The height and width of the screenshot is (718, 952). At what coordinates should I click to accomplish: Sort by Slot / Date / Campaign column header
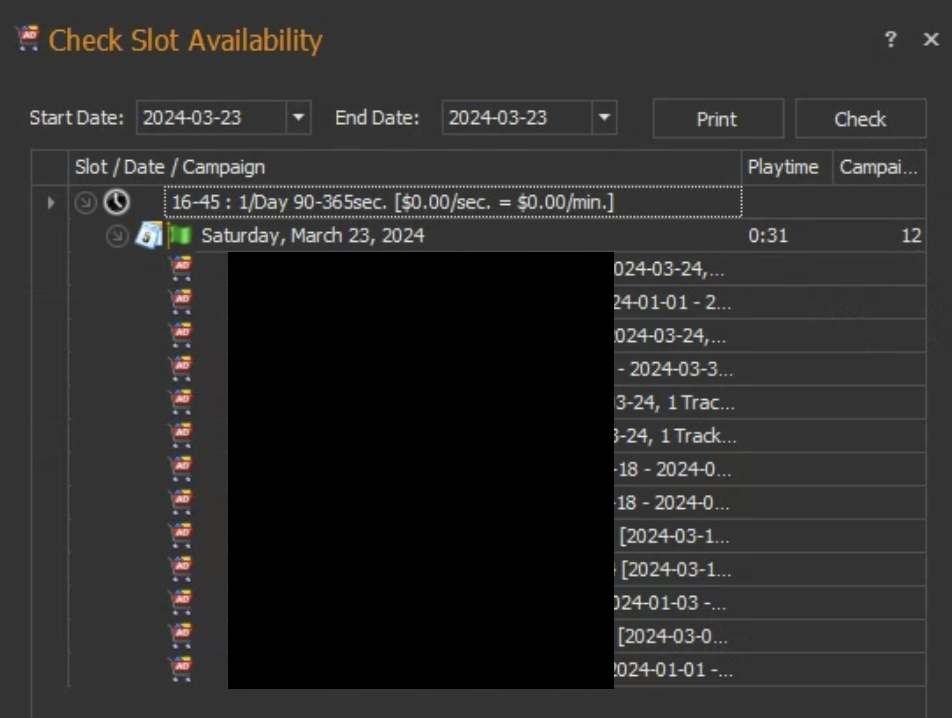coord(400,167)
